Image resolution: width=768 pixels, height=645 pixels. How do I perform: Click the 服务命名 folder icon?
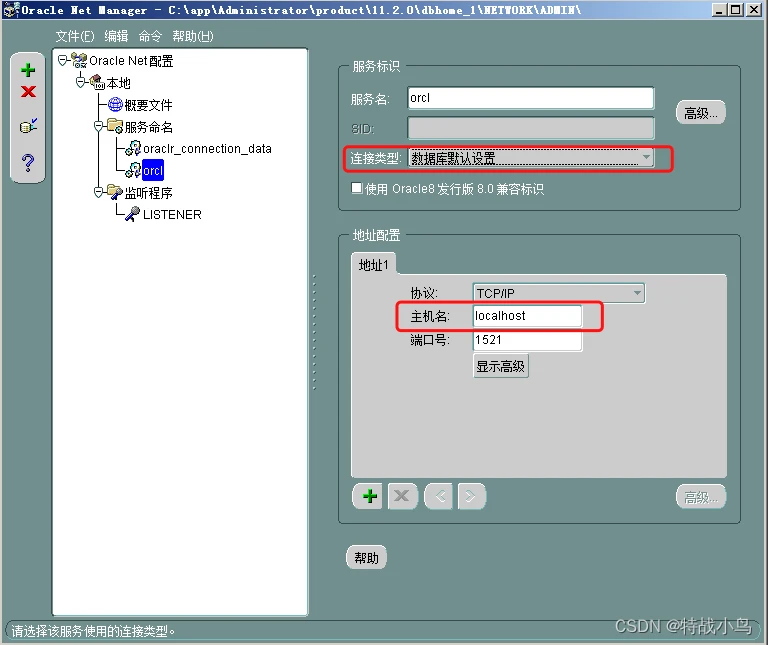(116, 126)
